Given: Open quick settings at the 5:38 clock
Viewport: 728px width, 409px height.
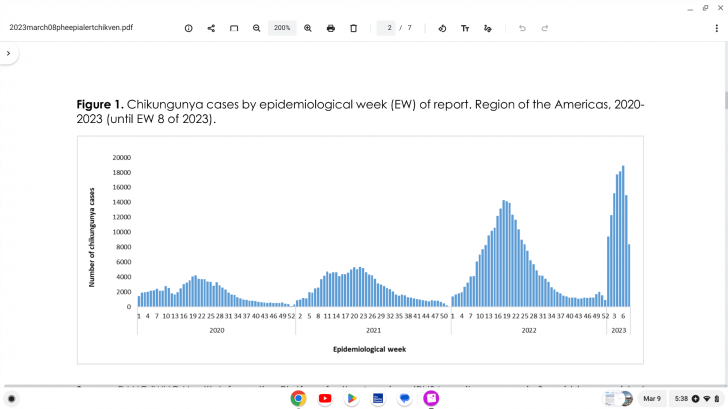Looking at the screenshot, I should point(696,398).
